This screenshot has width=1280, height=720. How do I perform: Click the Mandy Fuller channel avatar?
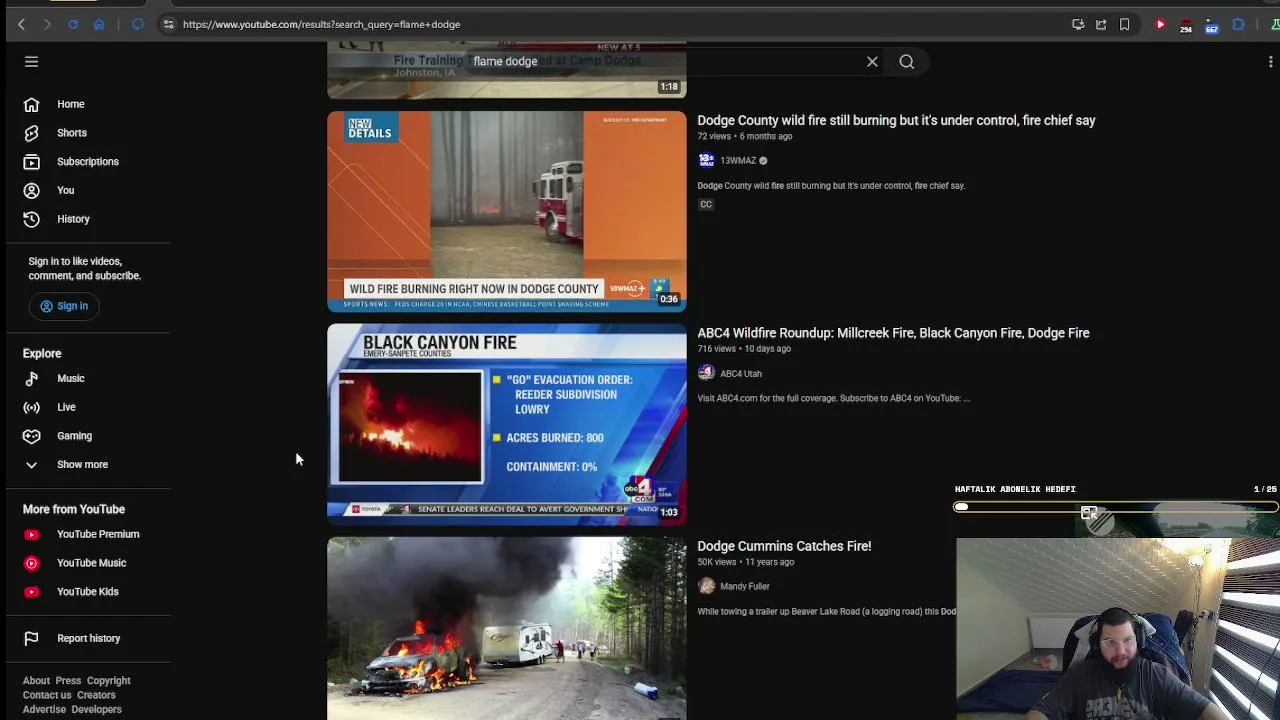[706, 586]
